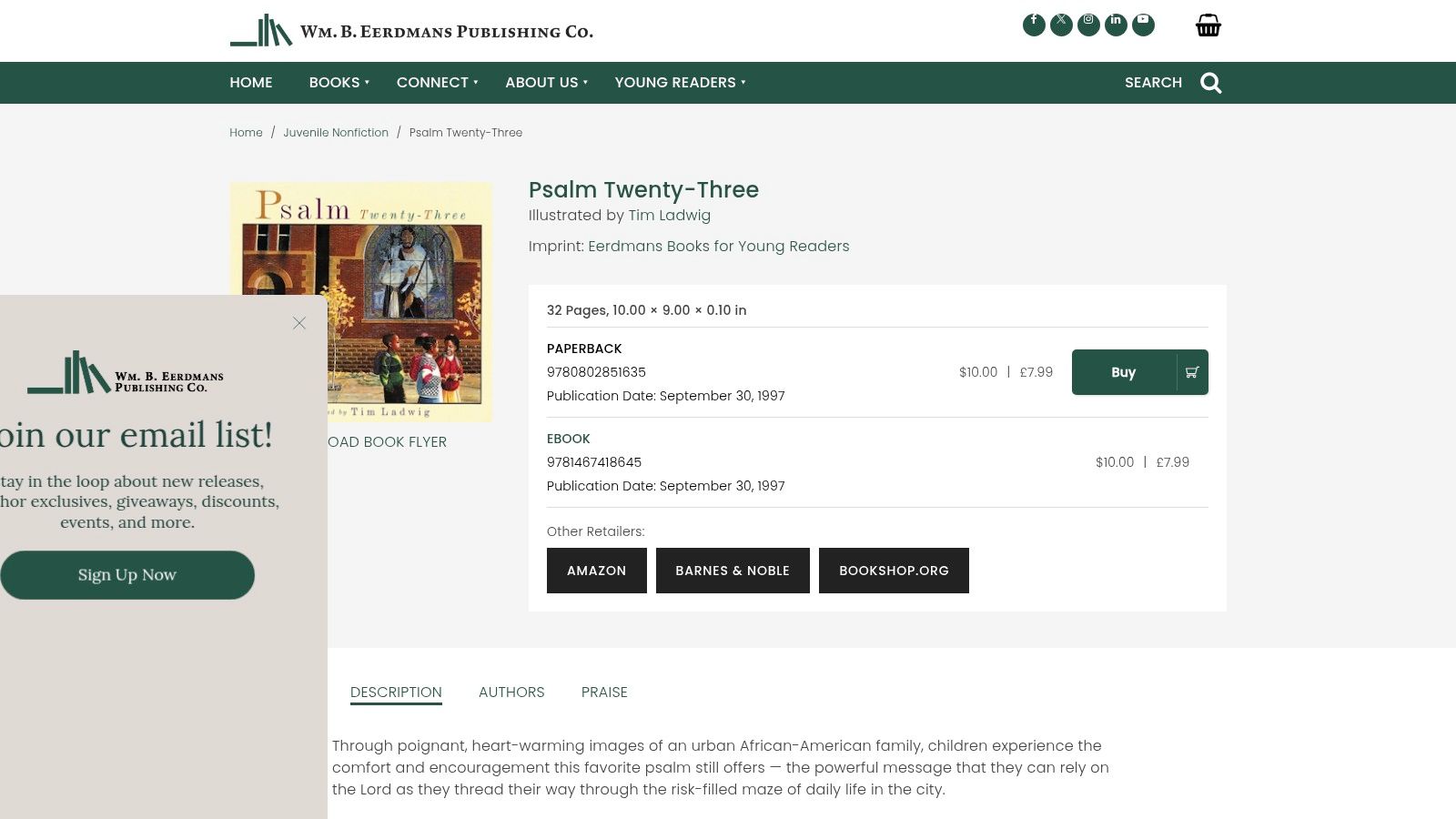This screenshot has width=1456, height=819.
Task: Open Eerdmans LinkedIn icon
Action: tap(1116, 25)
